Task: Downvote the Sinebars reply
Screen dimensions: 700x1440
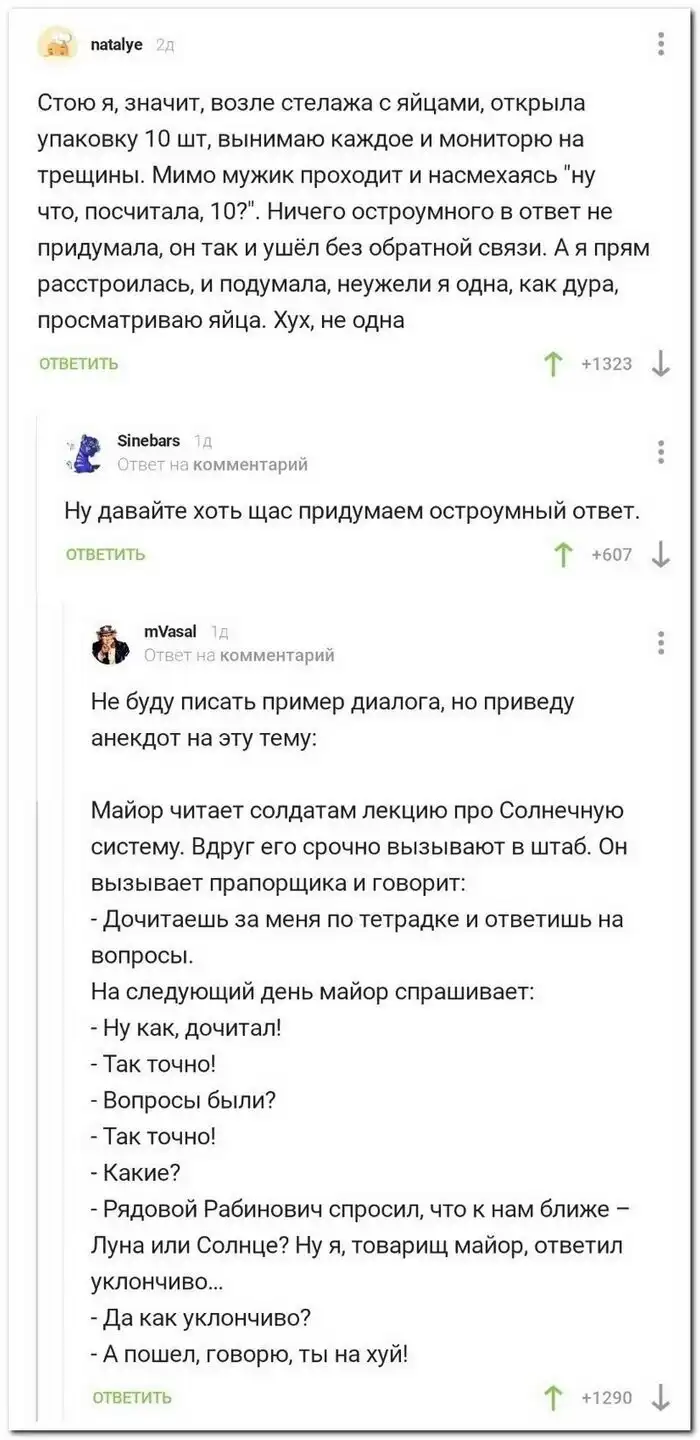Action: (660, 554)
